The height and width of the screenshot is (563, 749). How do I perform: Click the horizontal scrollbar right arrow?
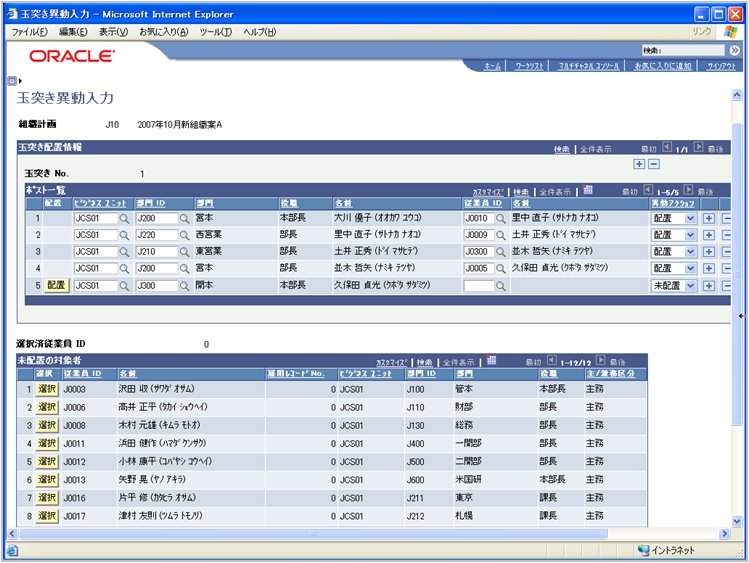[725, 534]
